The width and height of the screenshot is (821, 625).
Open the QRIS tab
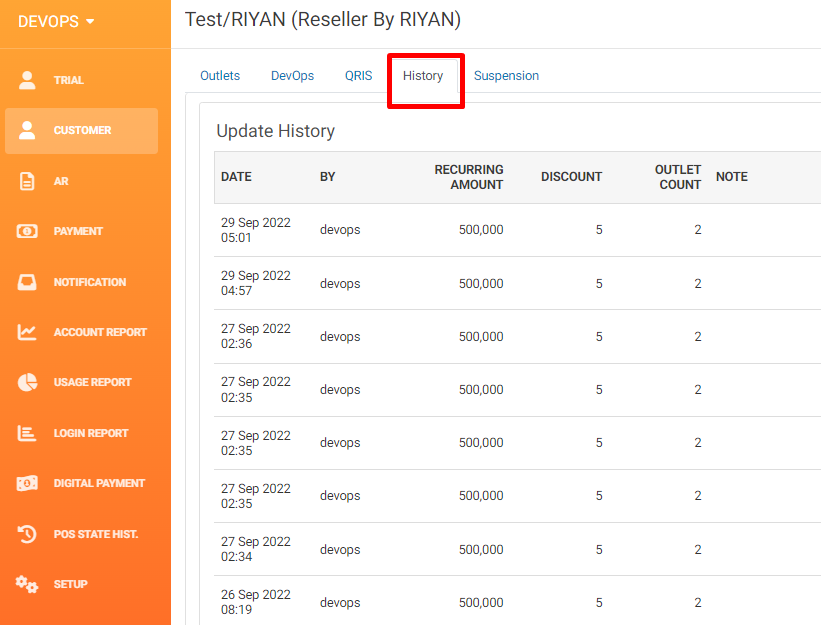point(358,76)
